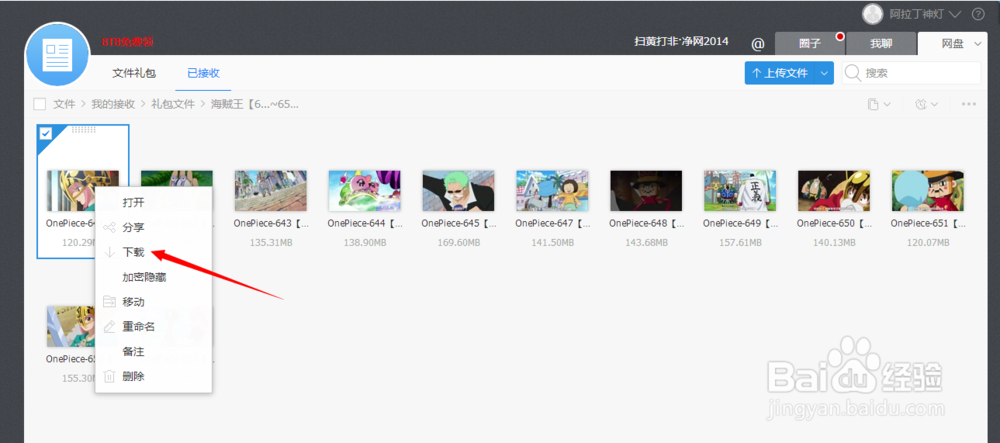
Task: Click 海贼王 folder in the breadcrumb
Action: [254, 104]
